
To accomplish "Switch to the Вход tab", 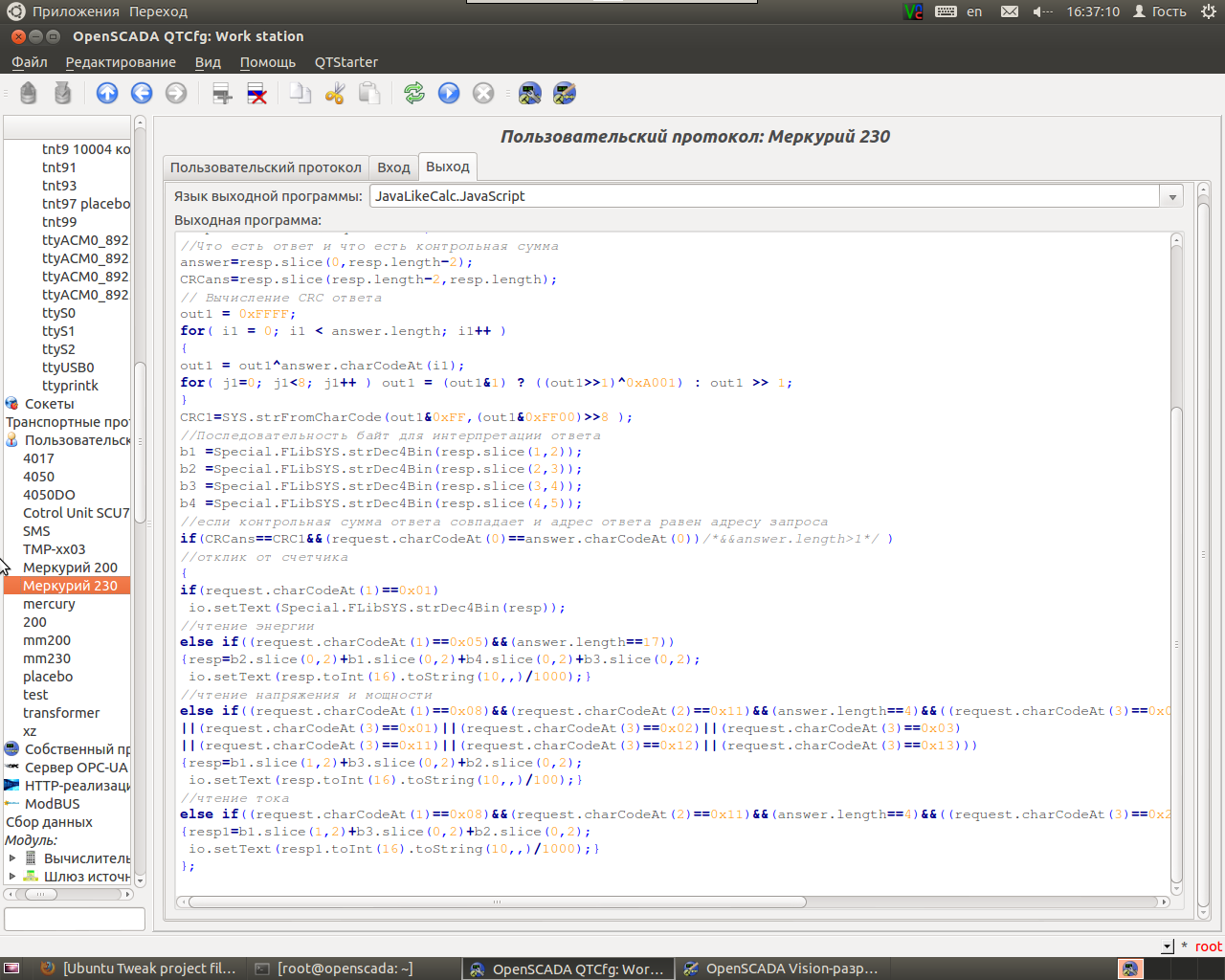I will pyautogui.click(x=393, y=167).
